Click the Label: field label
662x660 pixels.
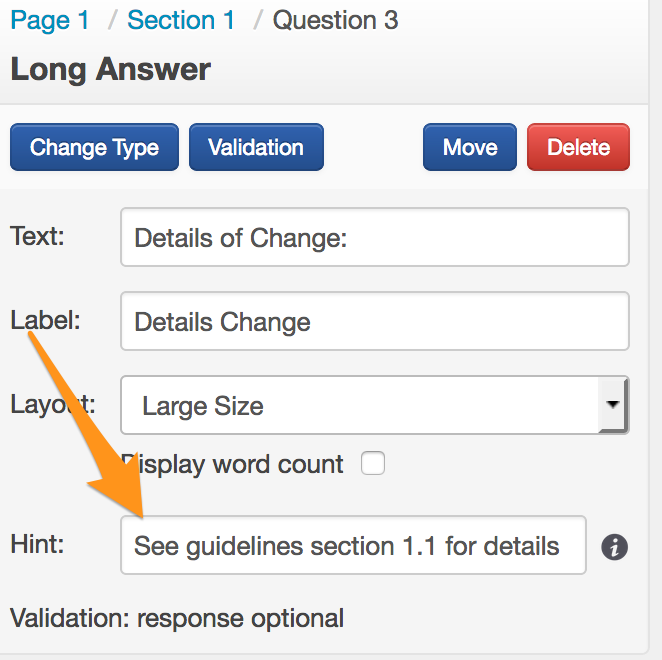(45, 320)
